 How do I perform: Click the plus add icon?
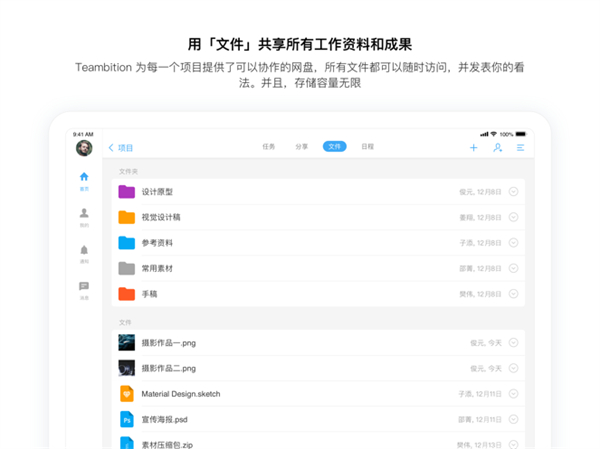tap(474, 148)
